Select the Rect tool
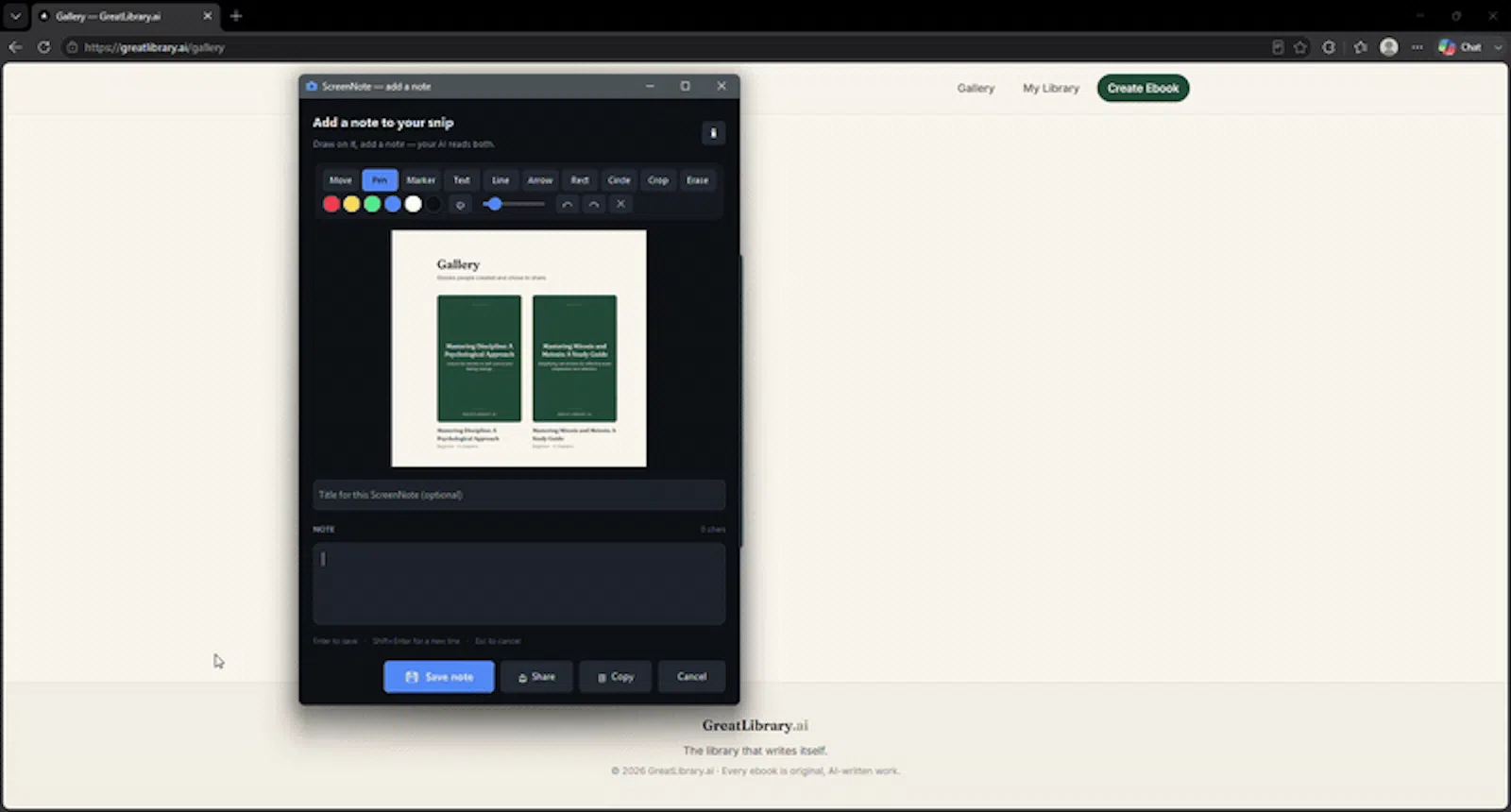This screenshot has width=1511, height=812. [x=580, y=180]
